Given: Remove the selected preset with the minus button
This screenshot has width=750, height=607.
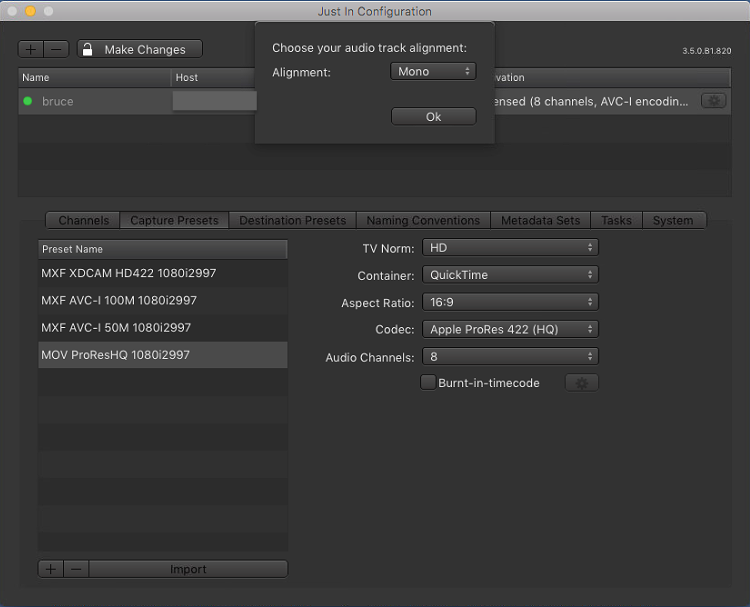Looking at the screenshot, I should [x=76, y=569].
